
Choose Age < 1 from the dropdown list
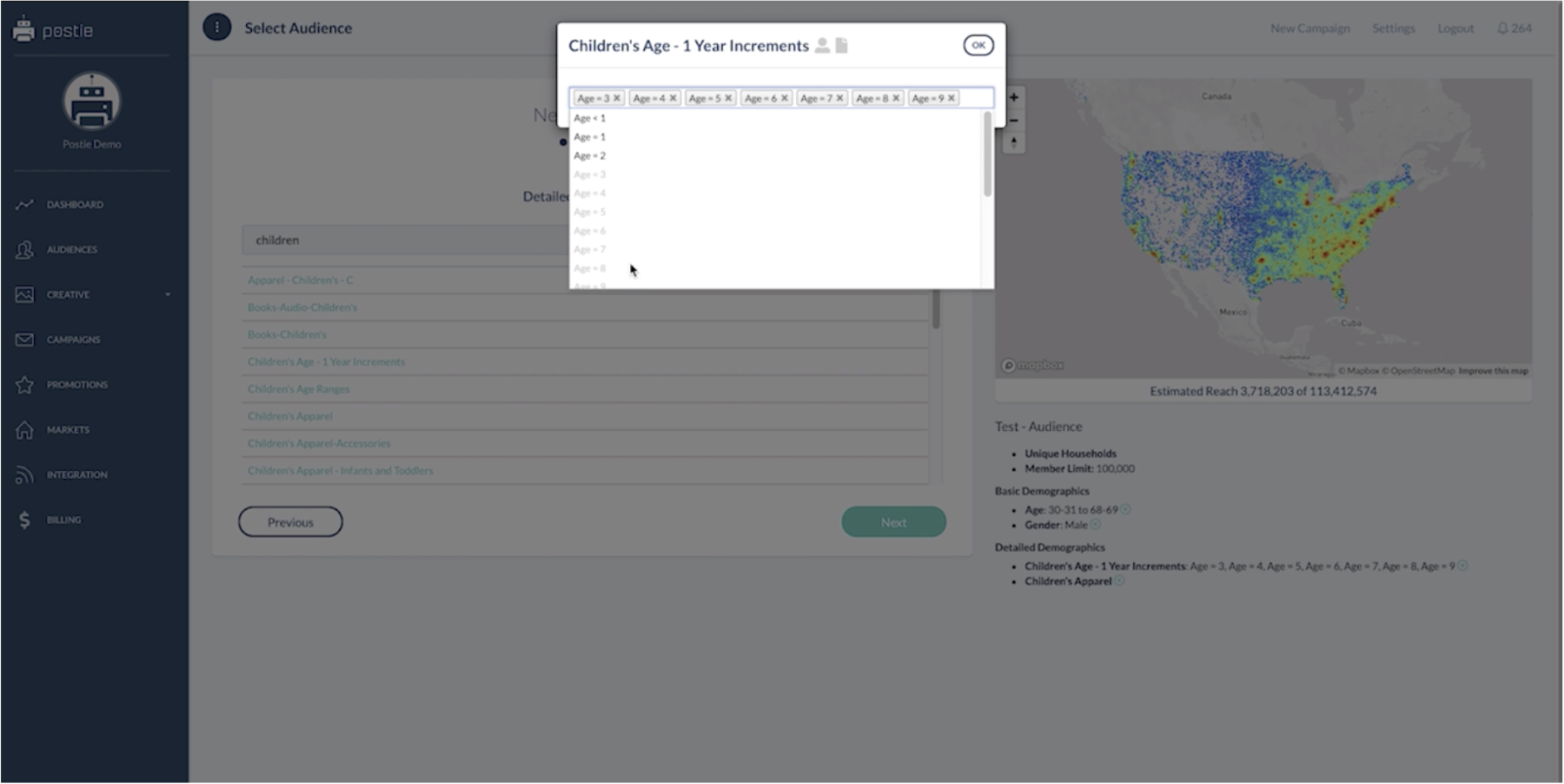(590, 118)
